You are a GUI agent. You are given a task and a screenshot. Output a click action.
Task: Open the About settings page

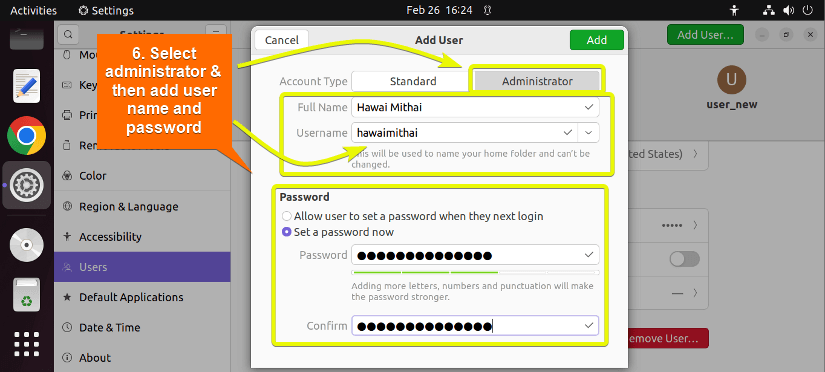(142, 358)
